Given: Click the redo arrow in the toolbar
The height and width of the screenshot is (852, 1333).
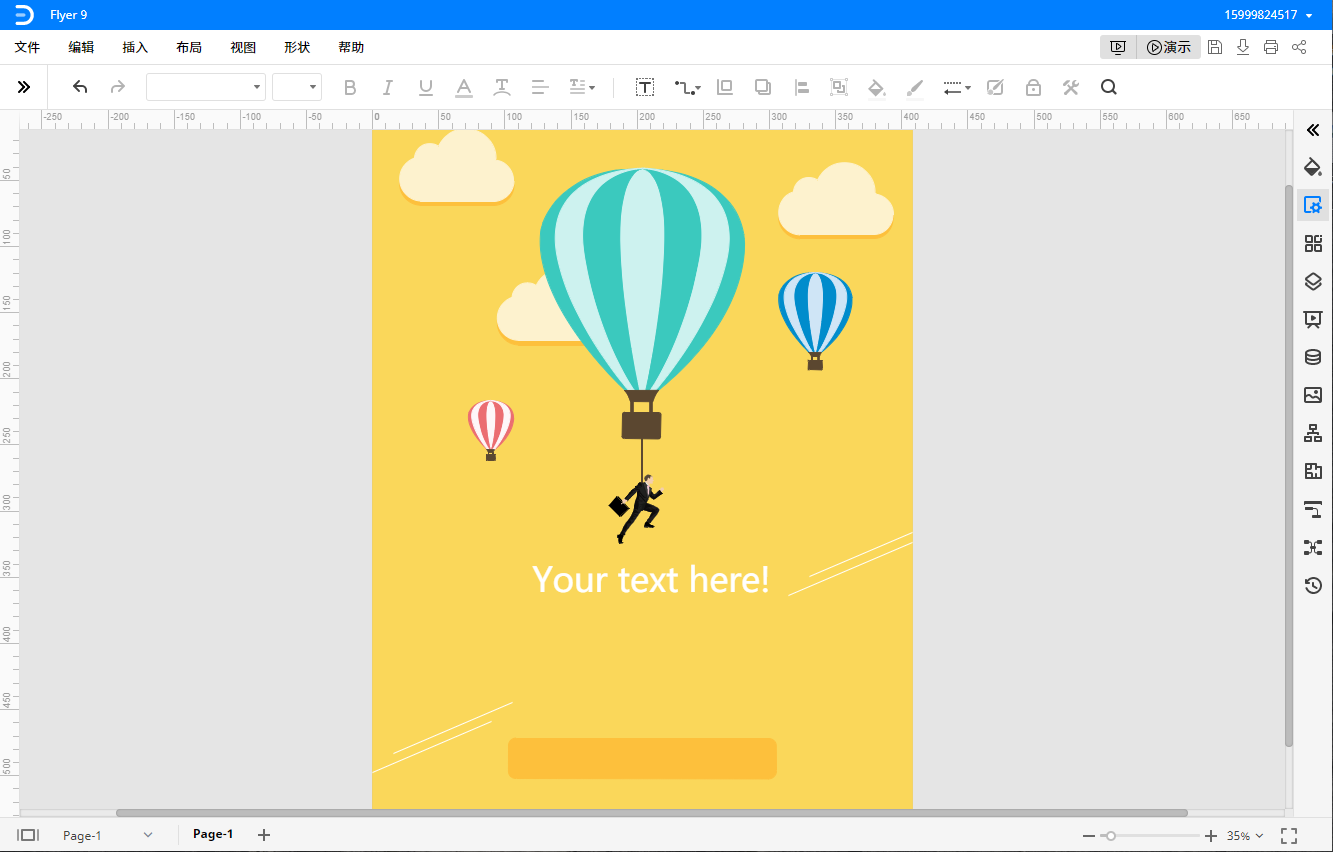Looking at the screenshot, I should click(118, 88).
